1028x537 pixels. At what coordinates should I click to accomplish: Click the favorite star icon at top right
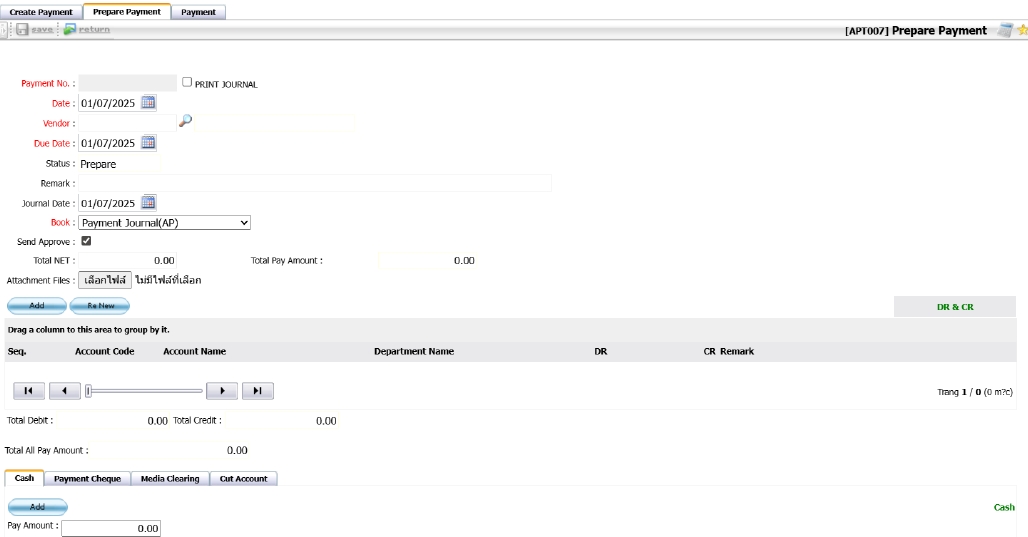tap(1022, 30)
